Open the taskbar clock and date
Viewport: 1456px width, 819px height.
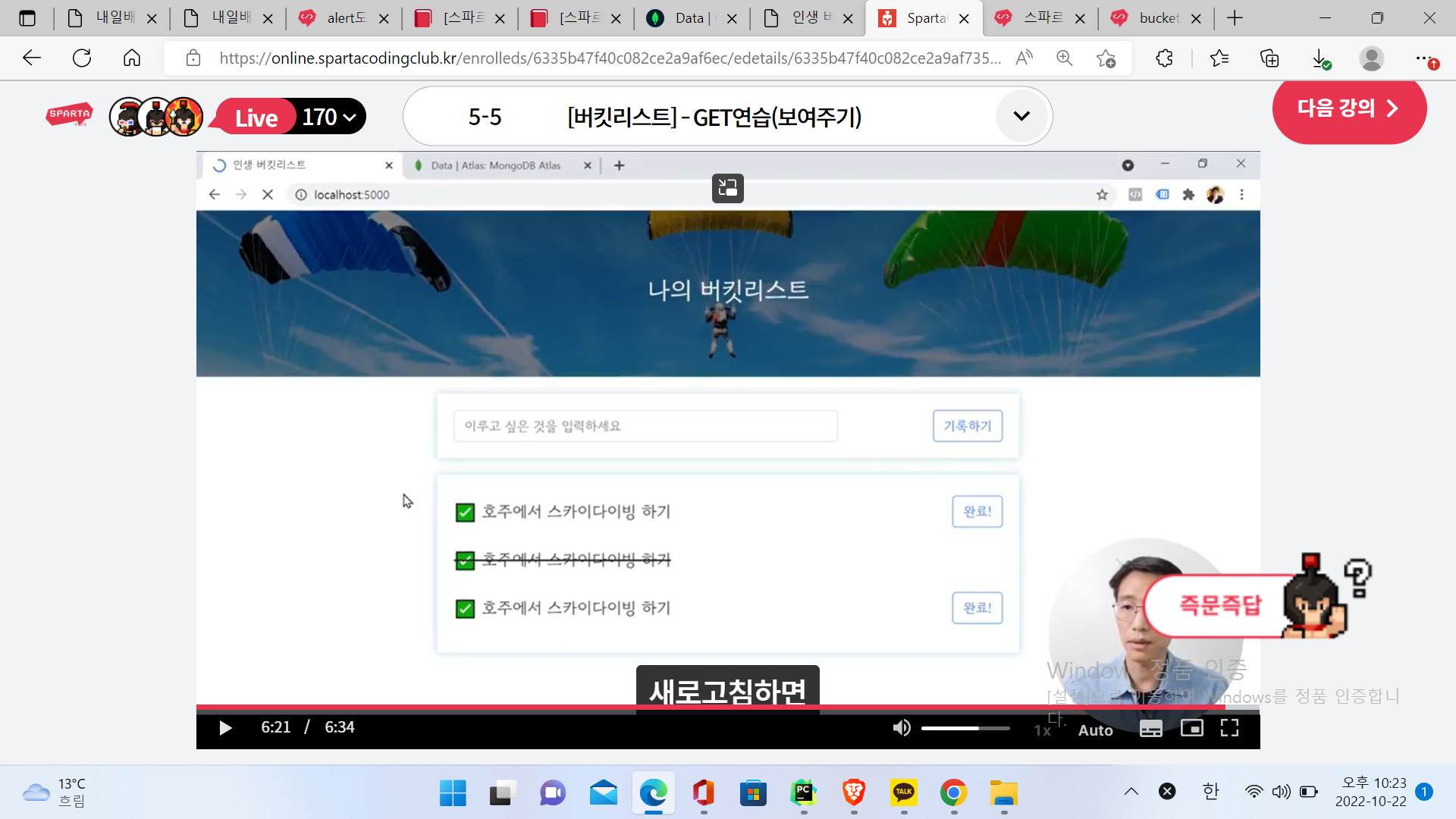pos(1370,792)
